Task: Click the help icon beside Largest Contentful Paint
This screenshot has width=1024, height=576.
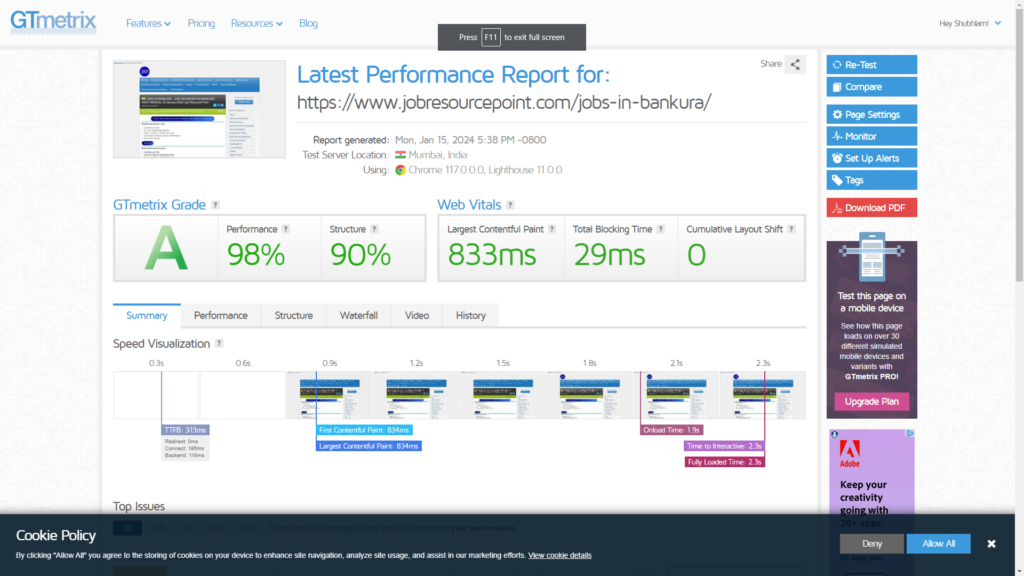Action: pyautogui.click(x=552, y=229)
